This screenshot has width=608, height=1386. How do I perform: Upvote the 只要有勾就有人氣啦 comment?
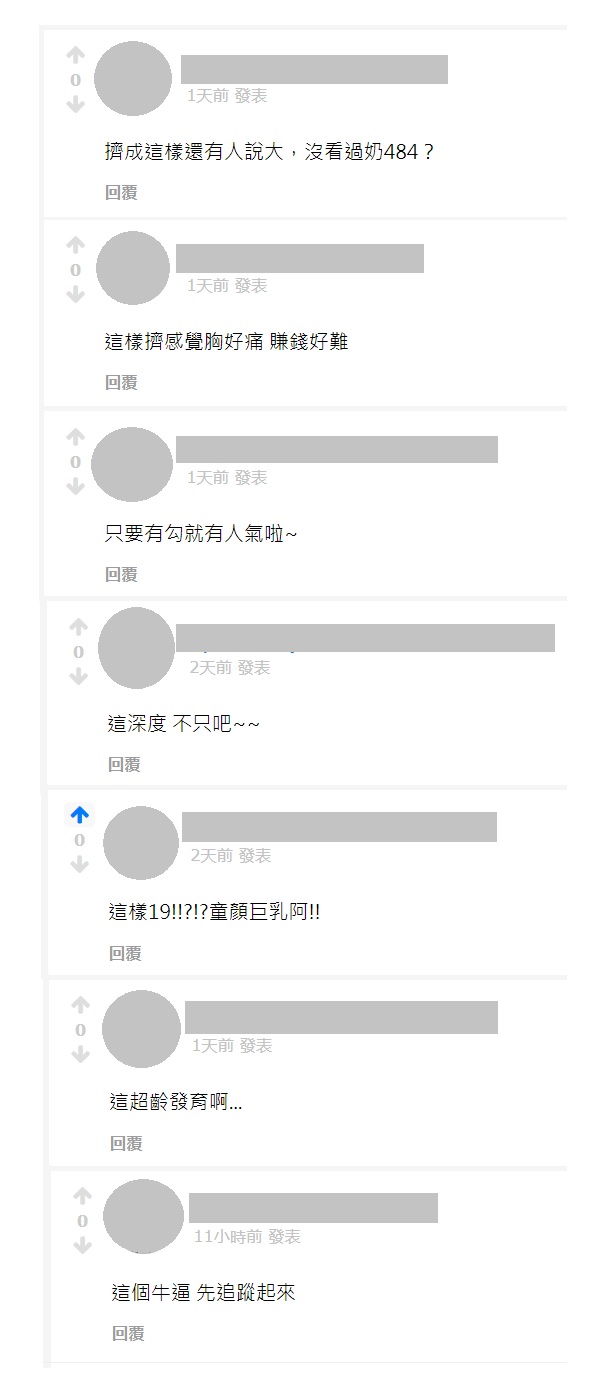point(76,438)
